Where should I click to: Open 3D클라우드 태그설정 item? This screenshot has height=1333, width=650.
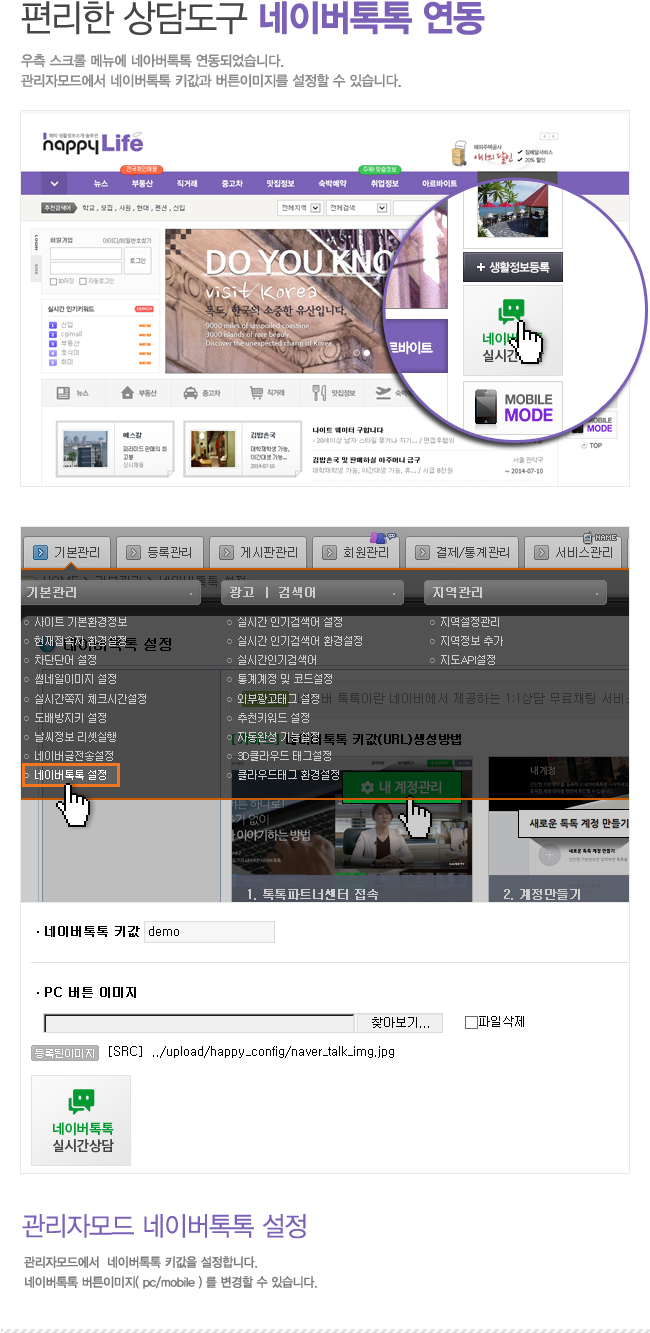coord(283,755)
